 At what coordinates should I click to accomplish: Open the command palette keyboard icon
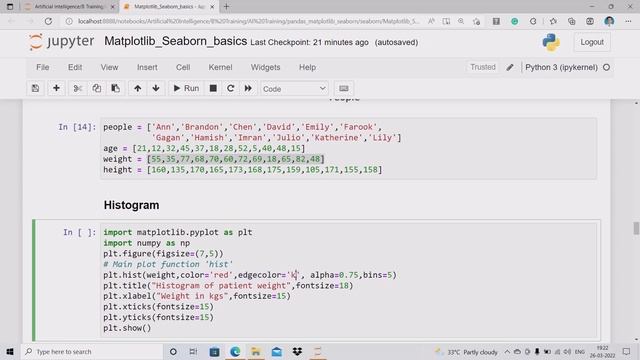[344, 88]
